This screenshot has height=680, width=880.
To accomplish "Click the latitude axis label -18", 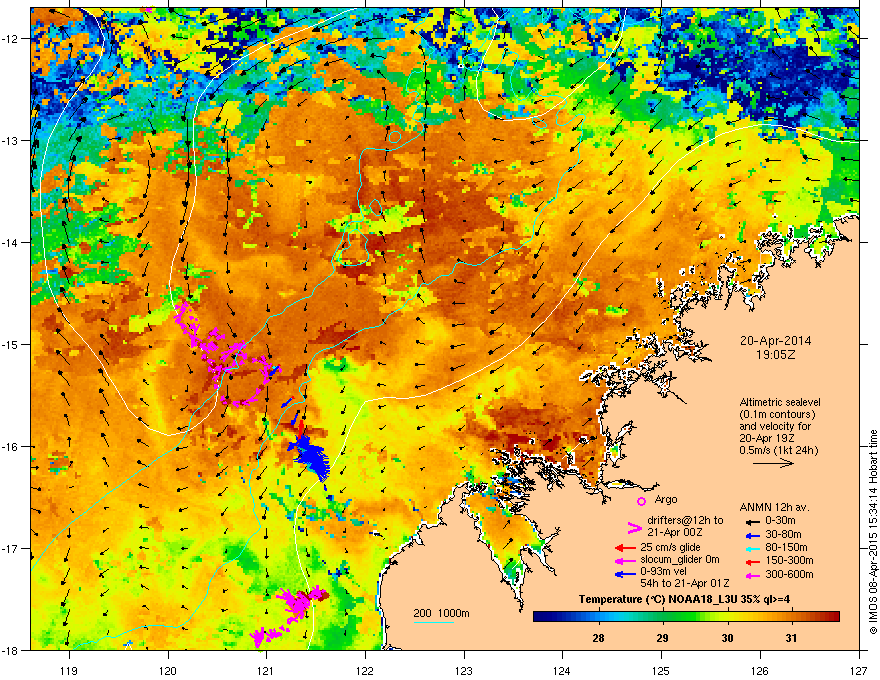I will click(x=11, y=650).
